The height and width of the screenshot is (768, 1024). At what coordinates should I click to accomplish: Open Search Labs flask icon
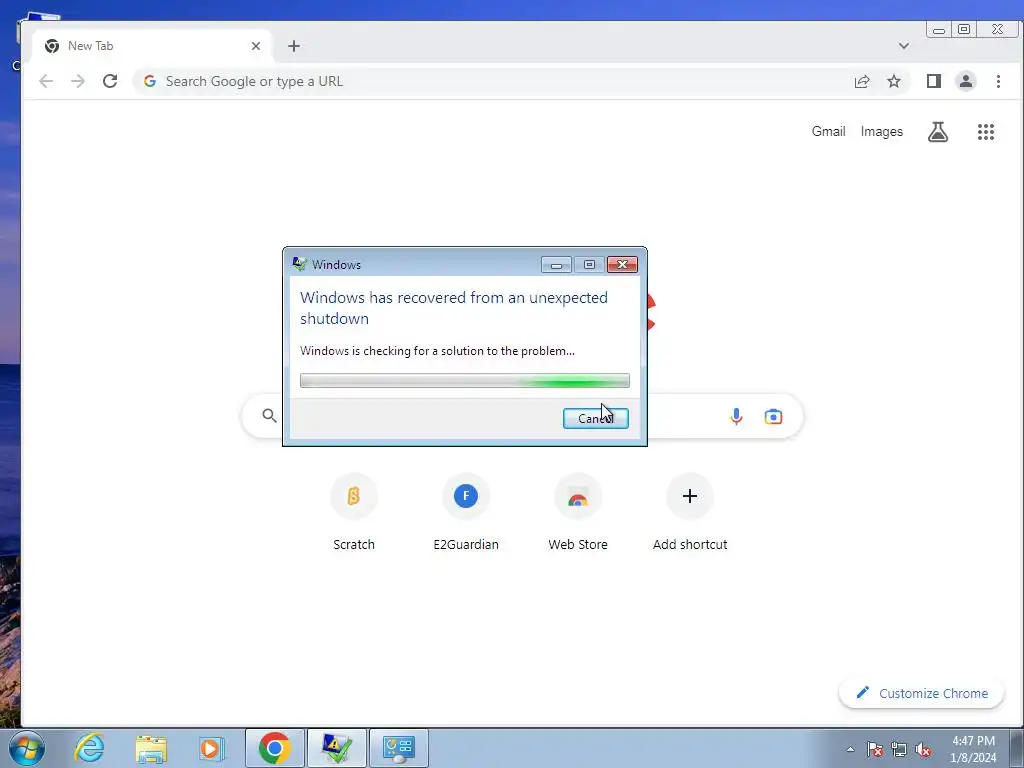tap(938, 132)
